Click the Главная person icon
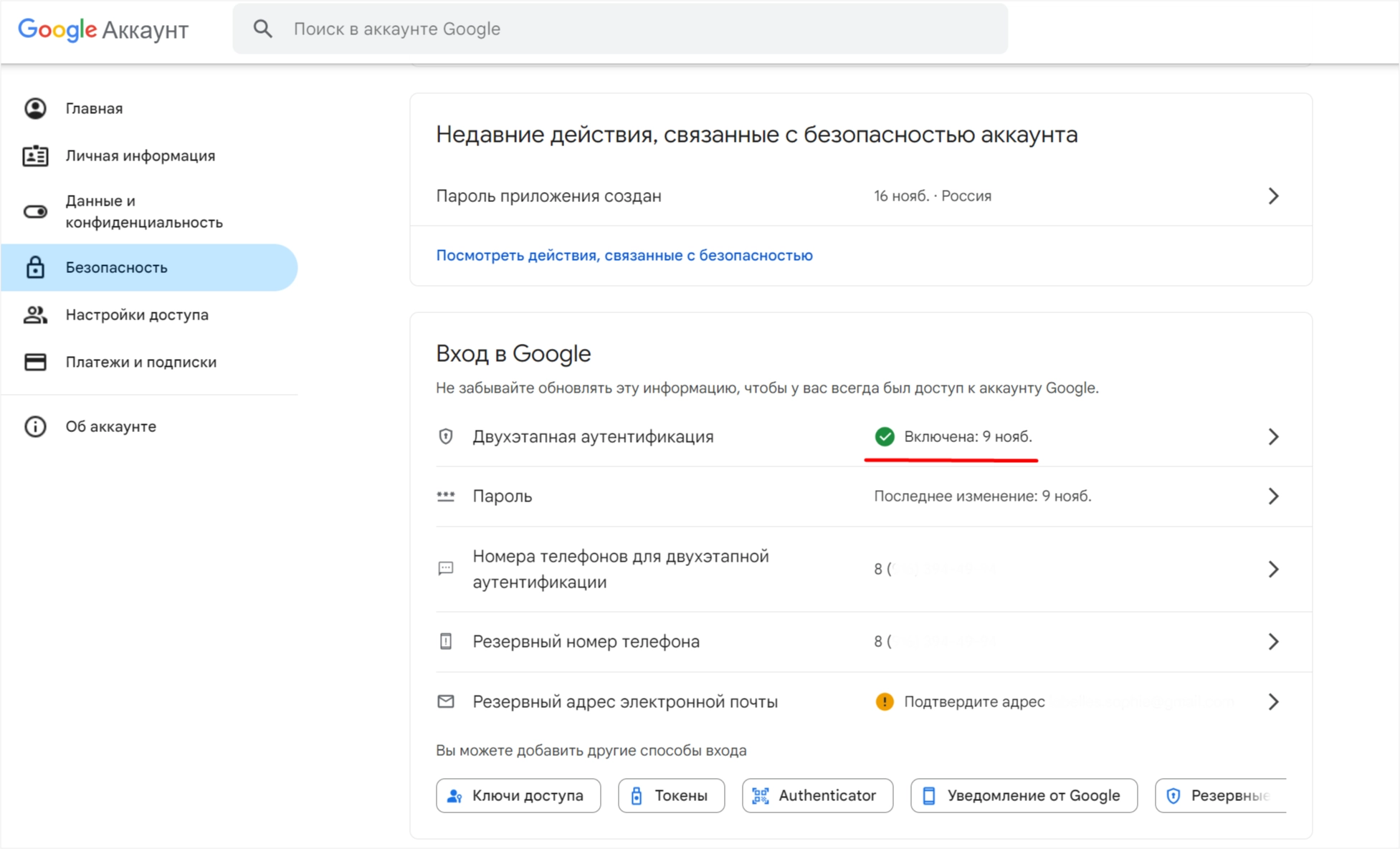 click(x=35, y=108)
